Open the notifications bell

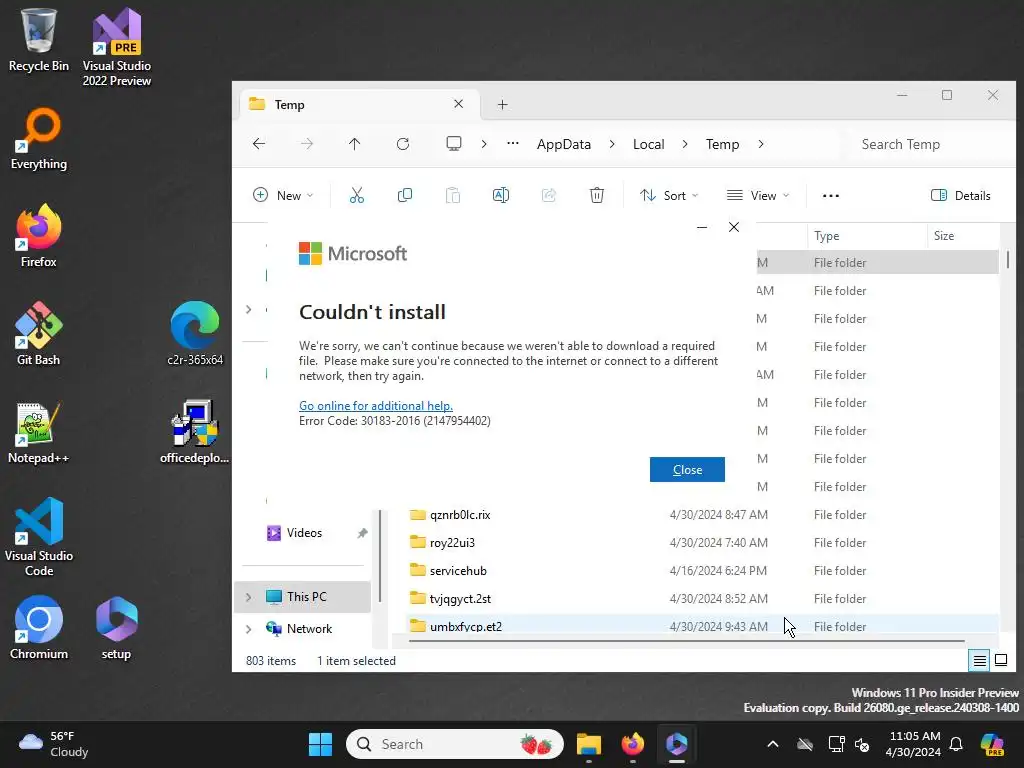coord(956,744)
